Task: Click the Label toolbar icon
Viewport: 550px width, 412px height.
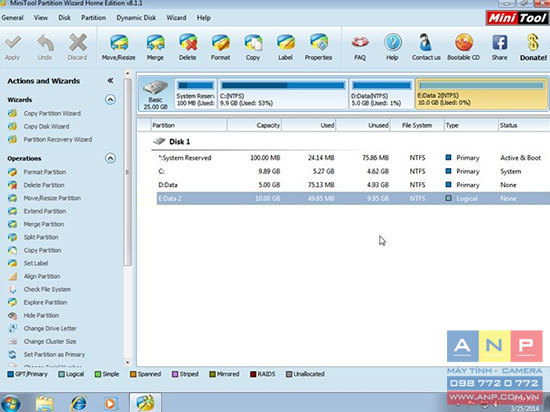Action: click(286, 43)
